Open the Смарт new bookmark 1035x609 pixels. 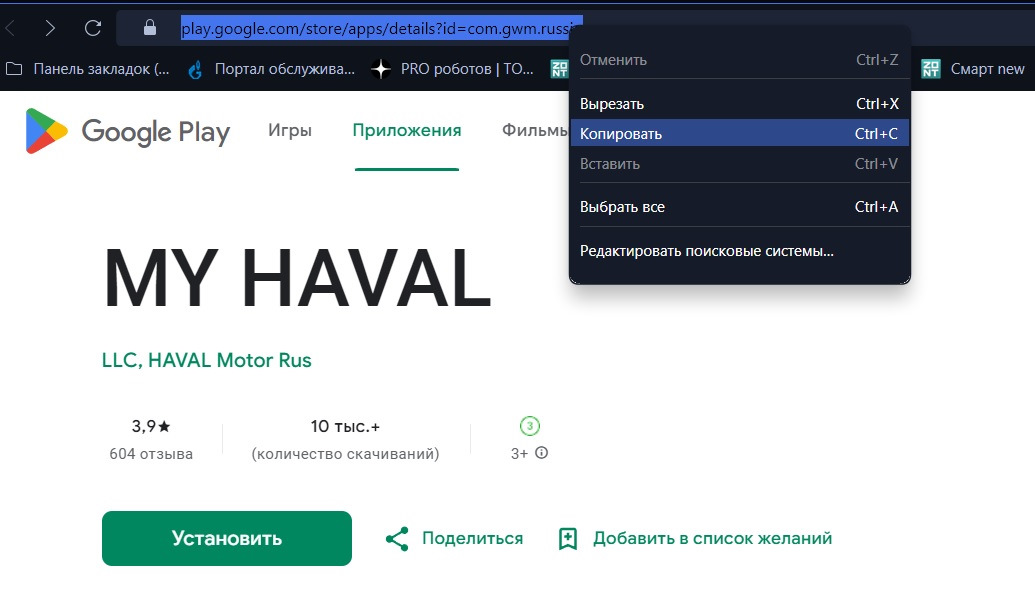[973, 69]
